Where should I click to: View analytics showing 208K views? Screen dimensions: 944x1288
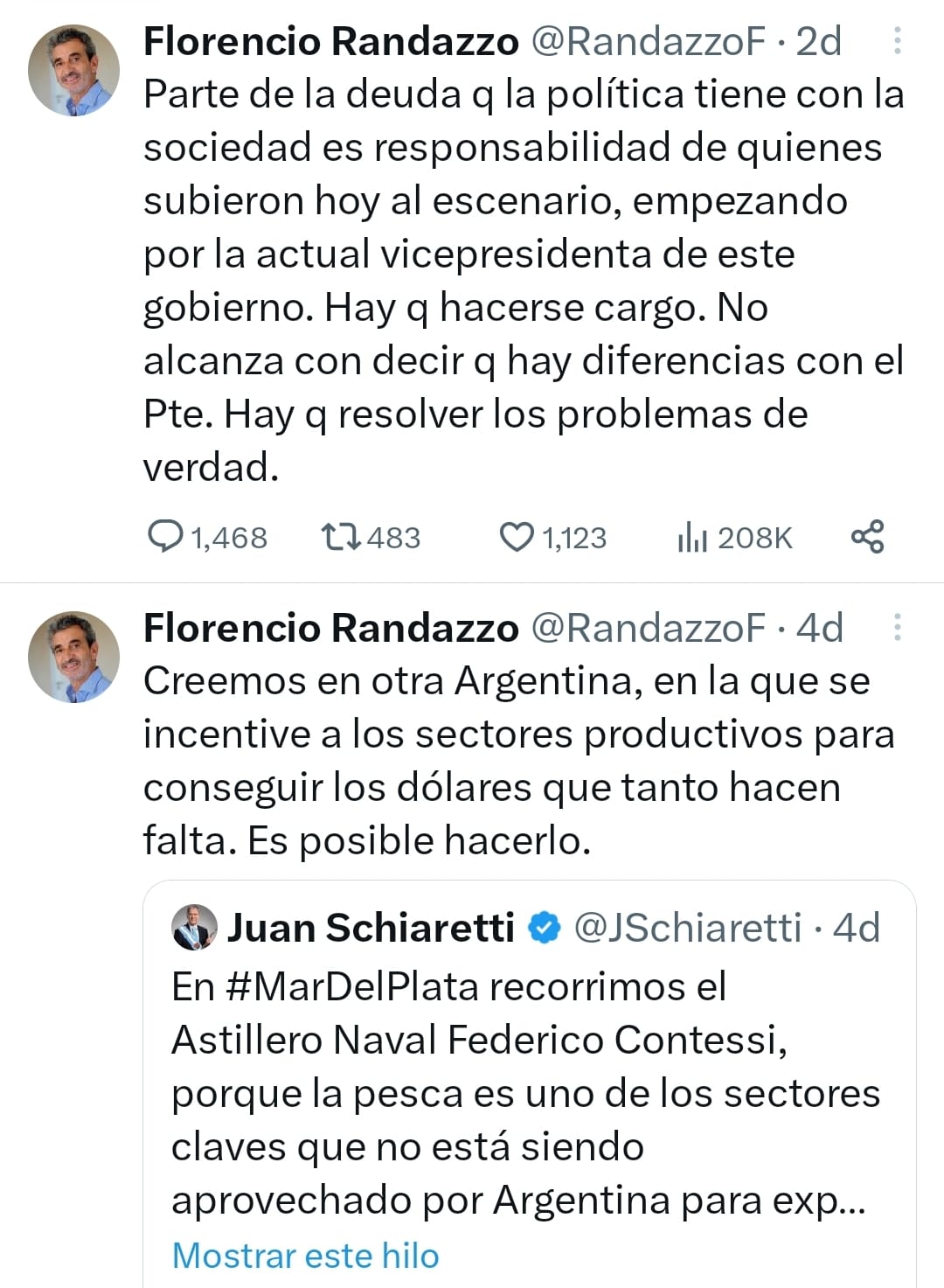click(x=691, y=537)
